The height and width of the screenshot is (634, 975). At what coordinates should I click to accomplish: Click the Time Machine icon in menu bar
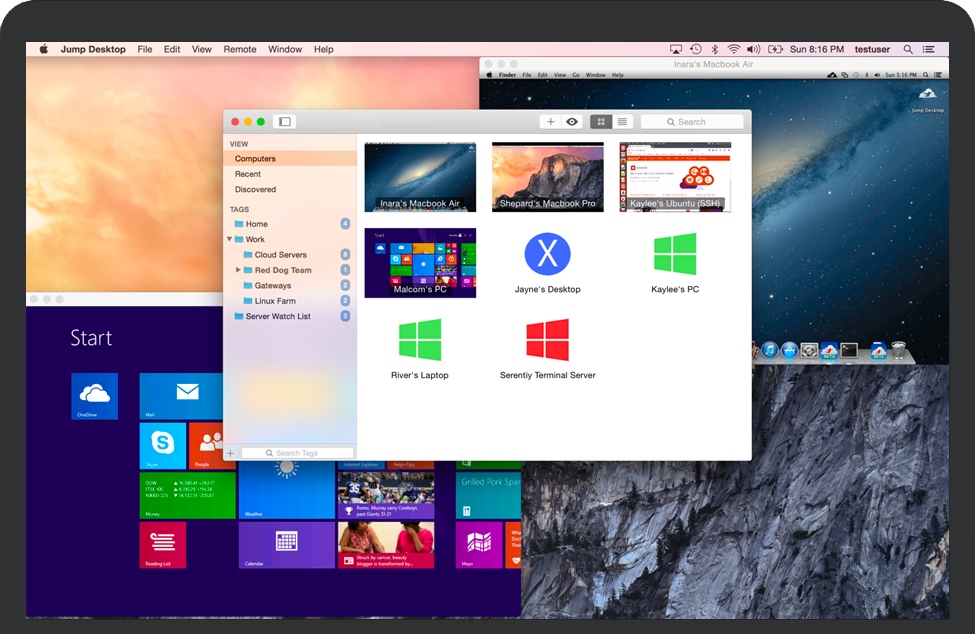pyautogui.click(x=696, y=49)
